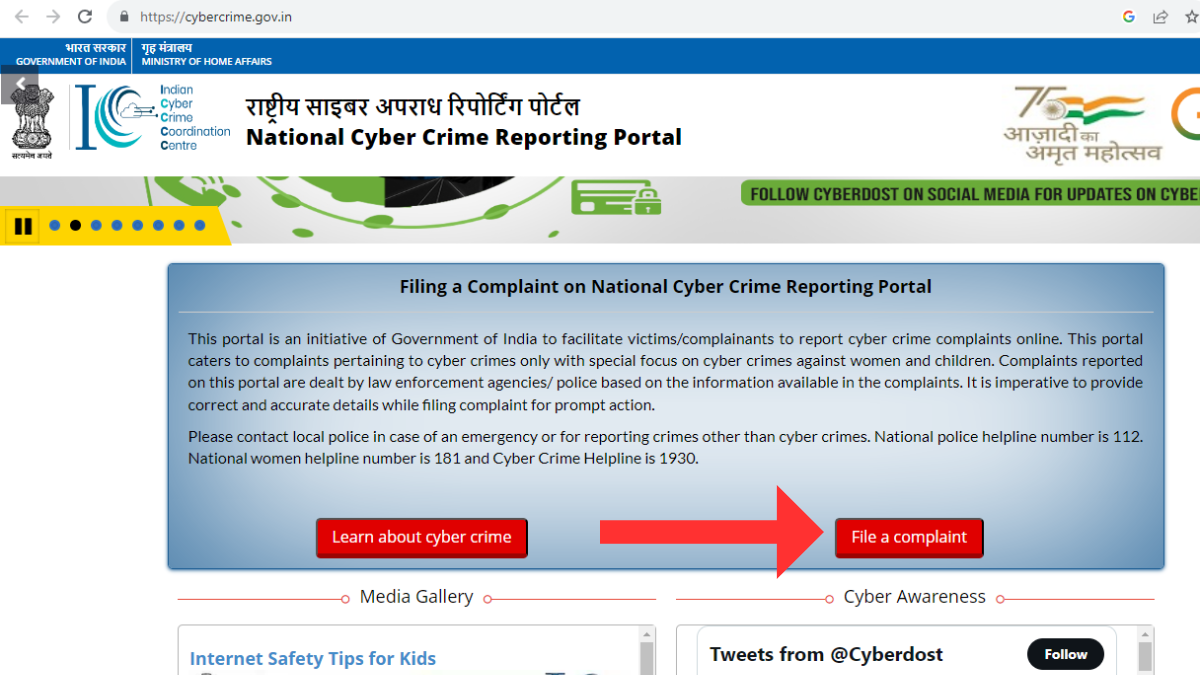1200x675 pixels.
Task: Click the browser forward arrow
Action: pyautogui.click(x=53, y=17)
